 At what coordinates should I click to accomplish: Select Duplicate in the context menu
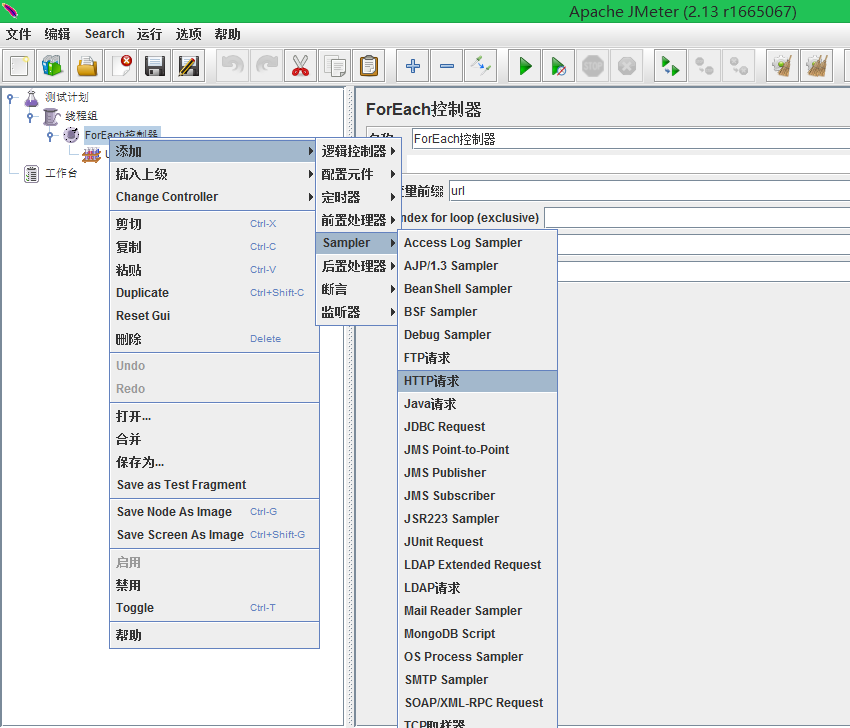[214, 293]
